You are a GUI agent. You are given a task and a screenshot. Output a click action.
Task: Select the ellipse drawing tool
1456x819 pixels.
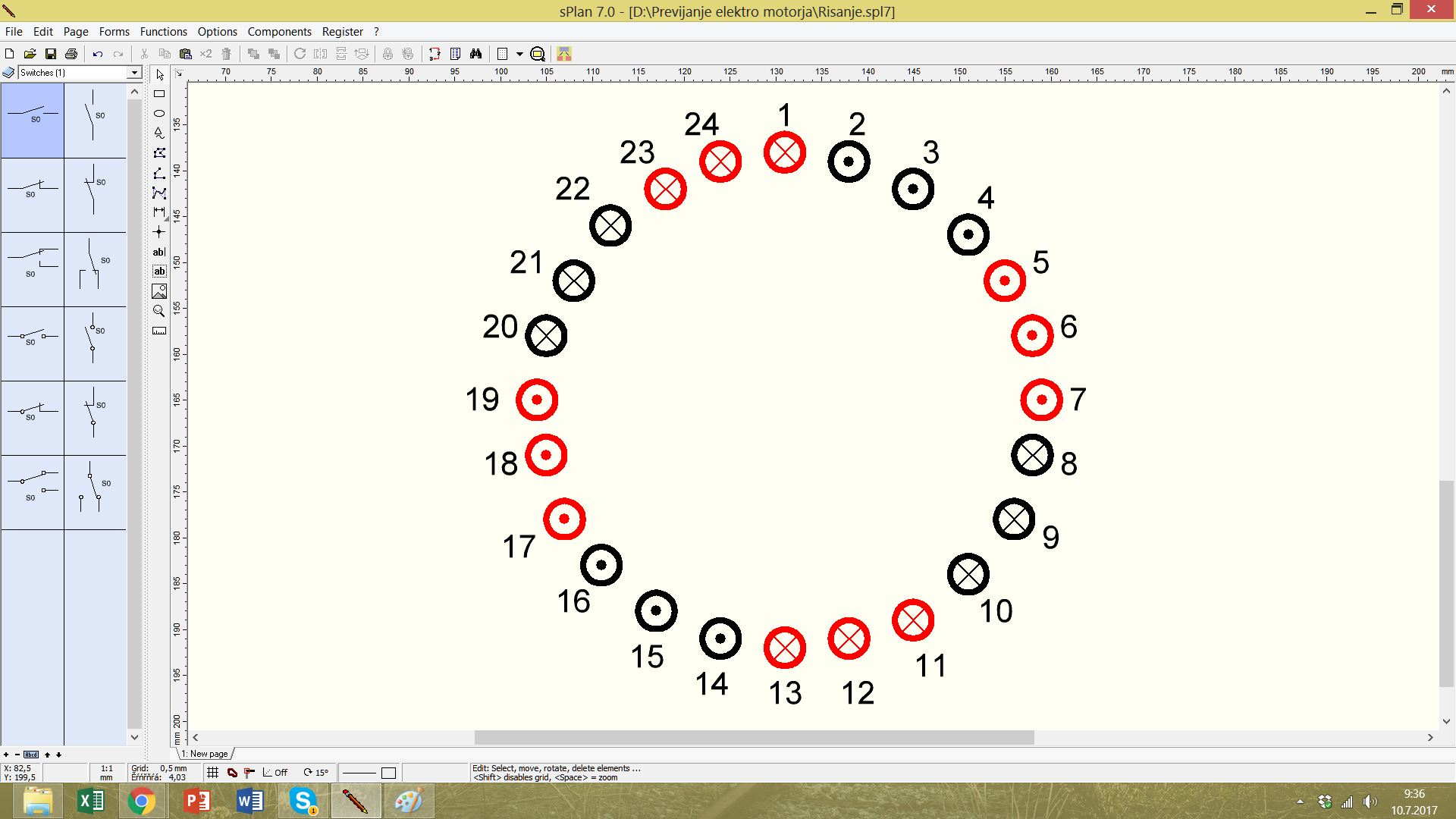tap(159, 114)
